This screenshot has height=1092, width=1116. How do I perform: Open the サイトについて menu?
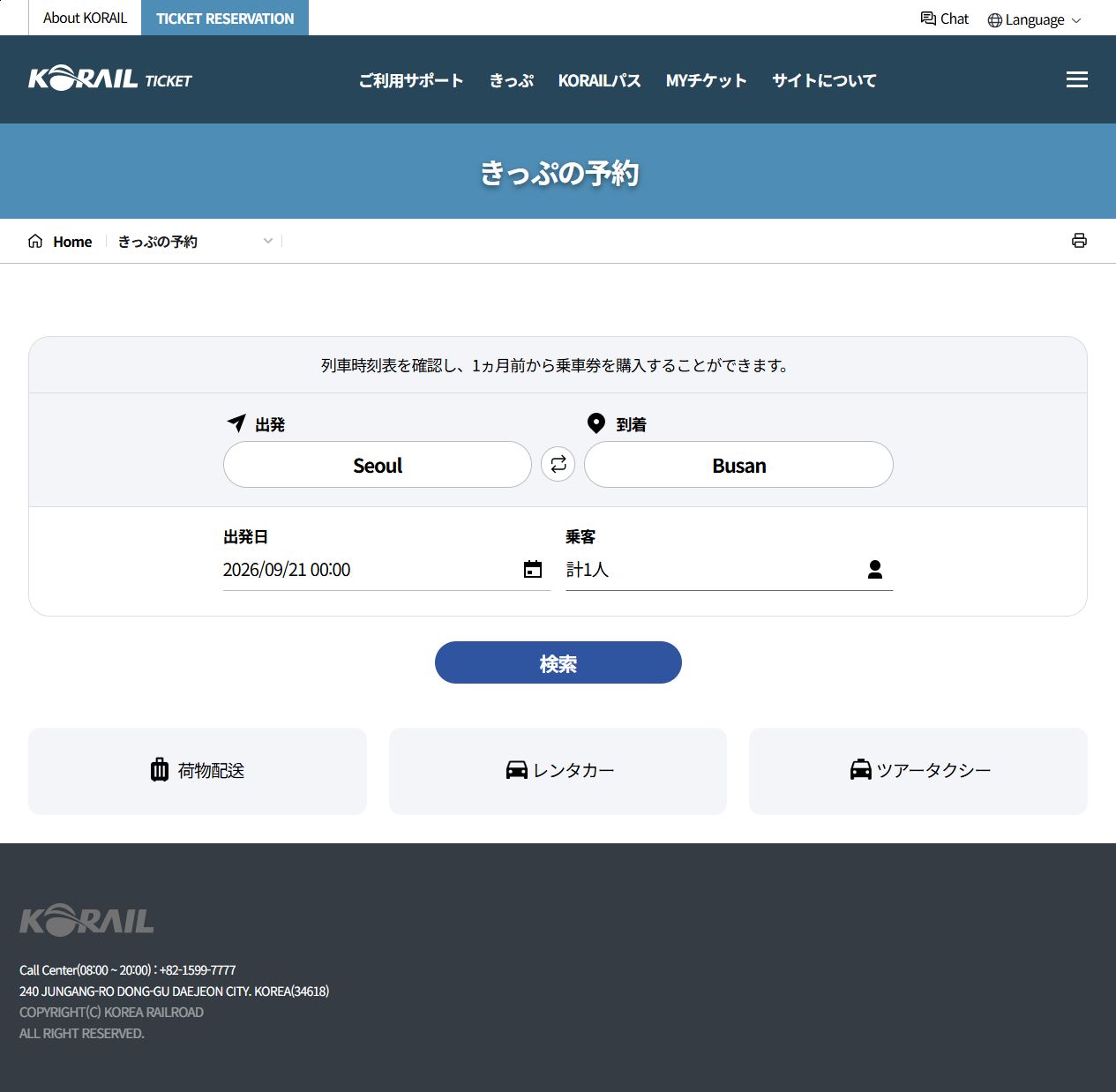pyautogui.click(x=825, y=80)
